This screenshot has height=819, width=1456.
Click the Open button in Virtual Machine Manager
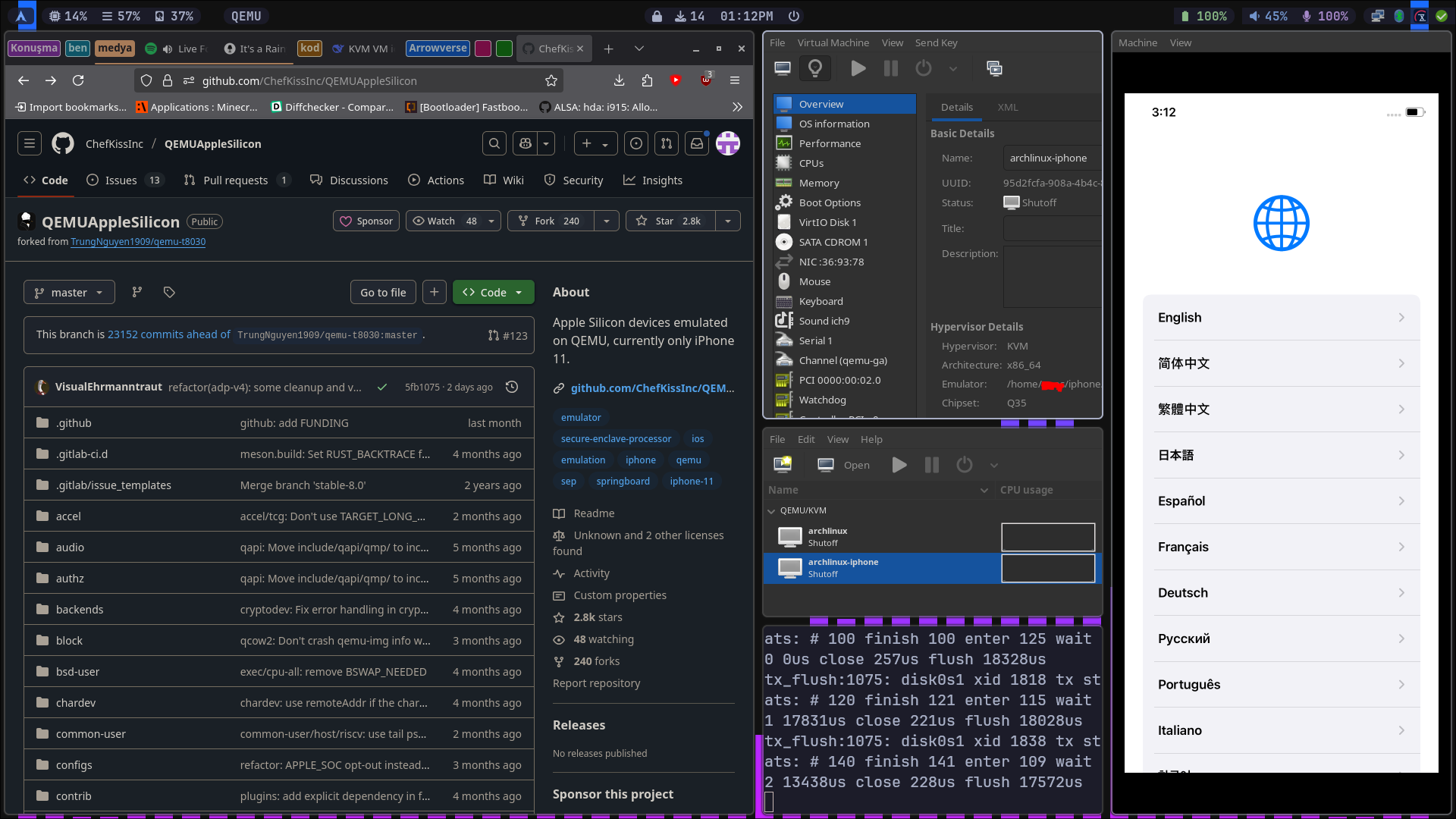pos(843,465)
